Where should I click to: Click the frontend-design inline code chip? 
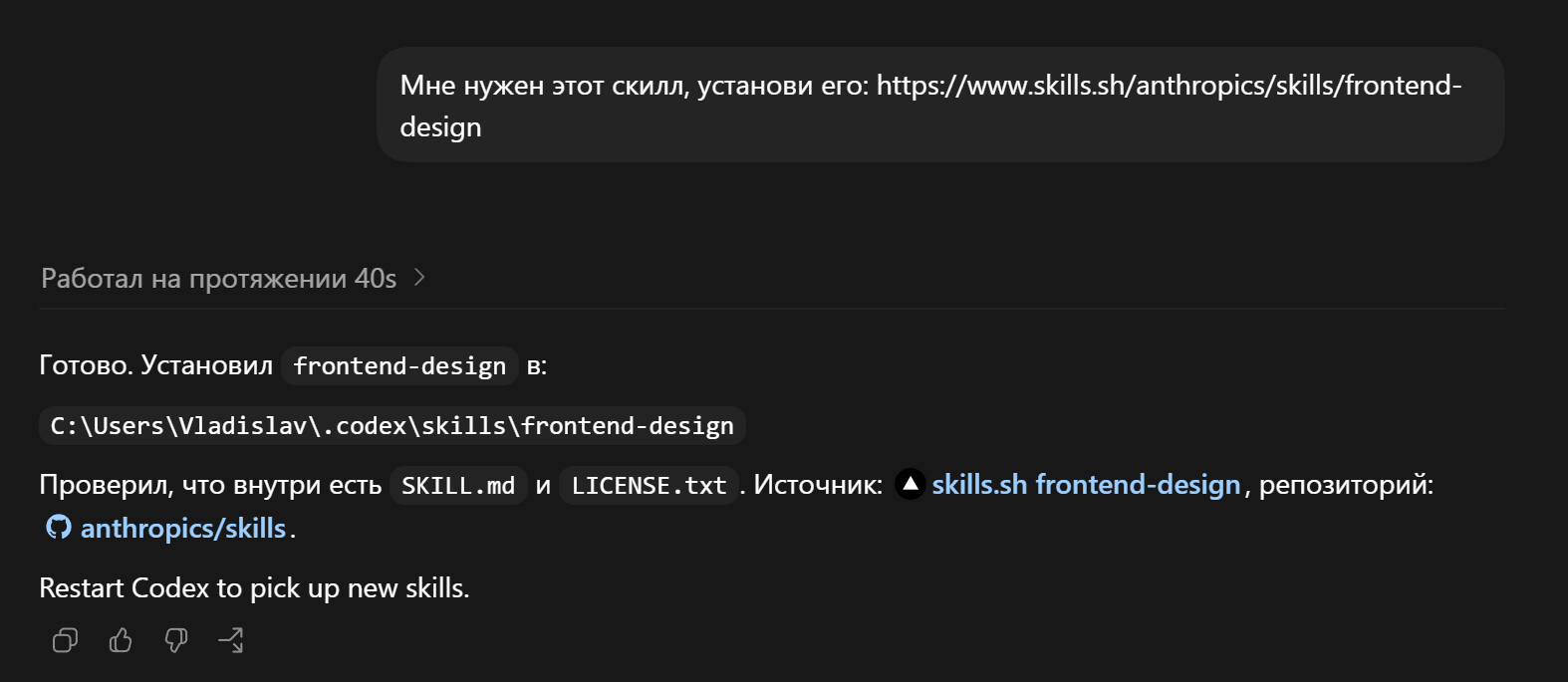click(x=399, y=366)
